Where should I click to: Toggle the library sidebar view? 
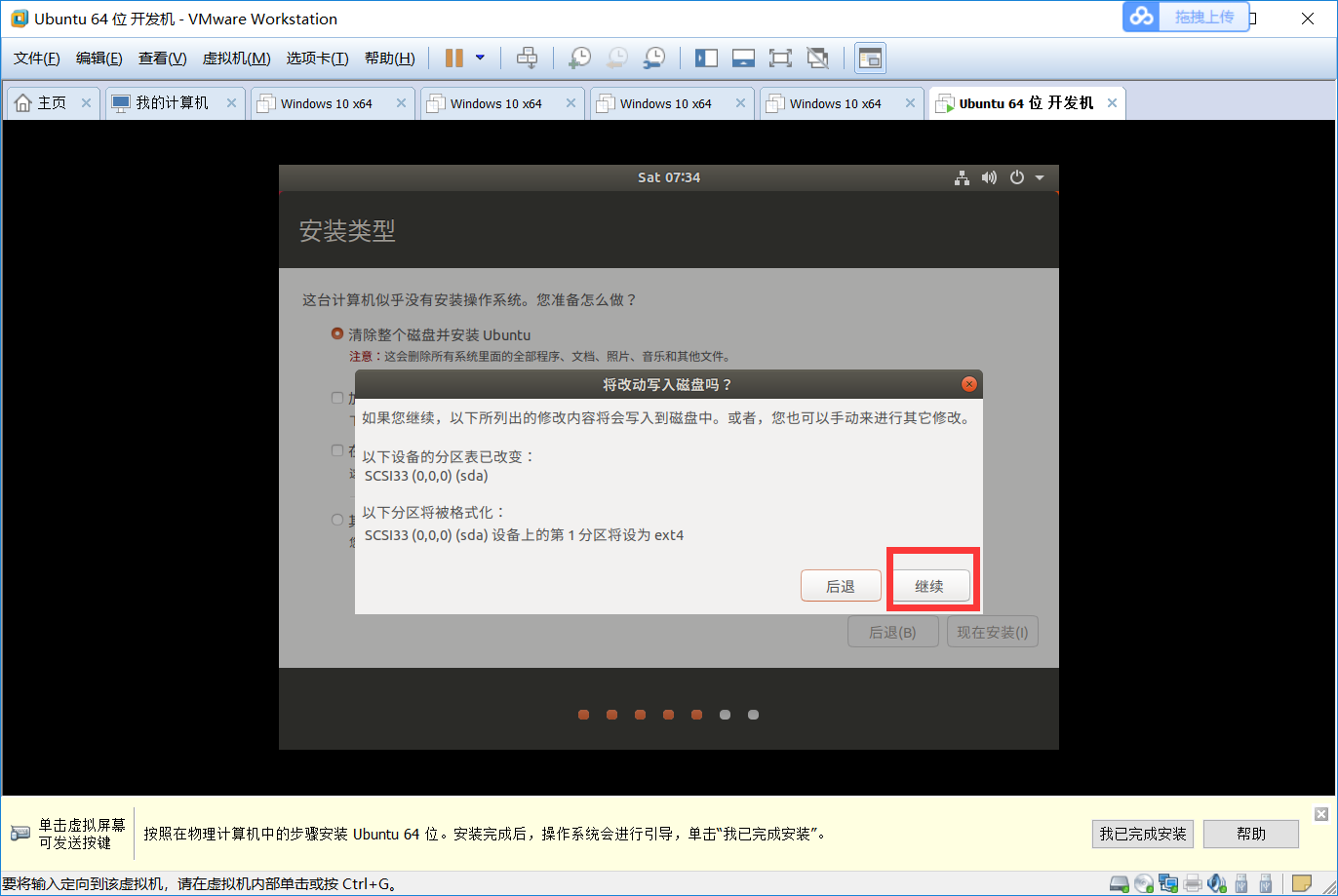coord(706,58)
